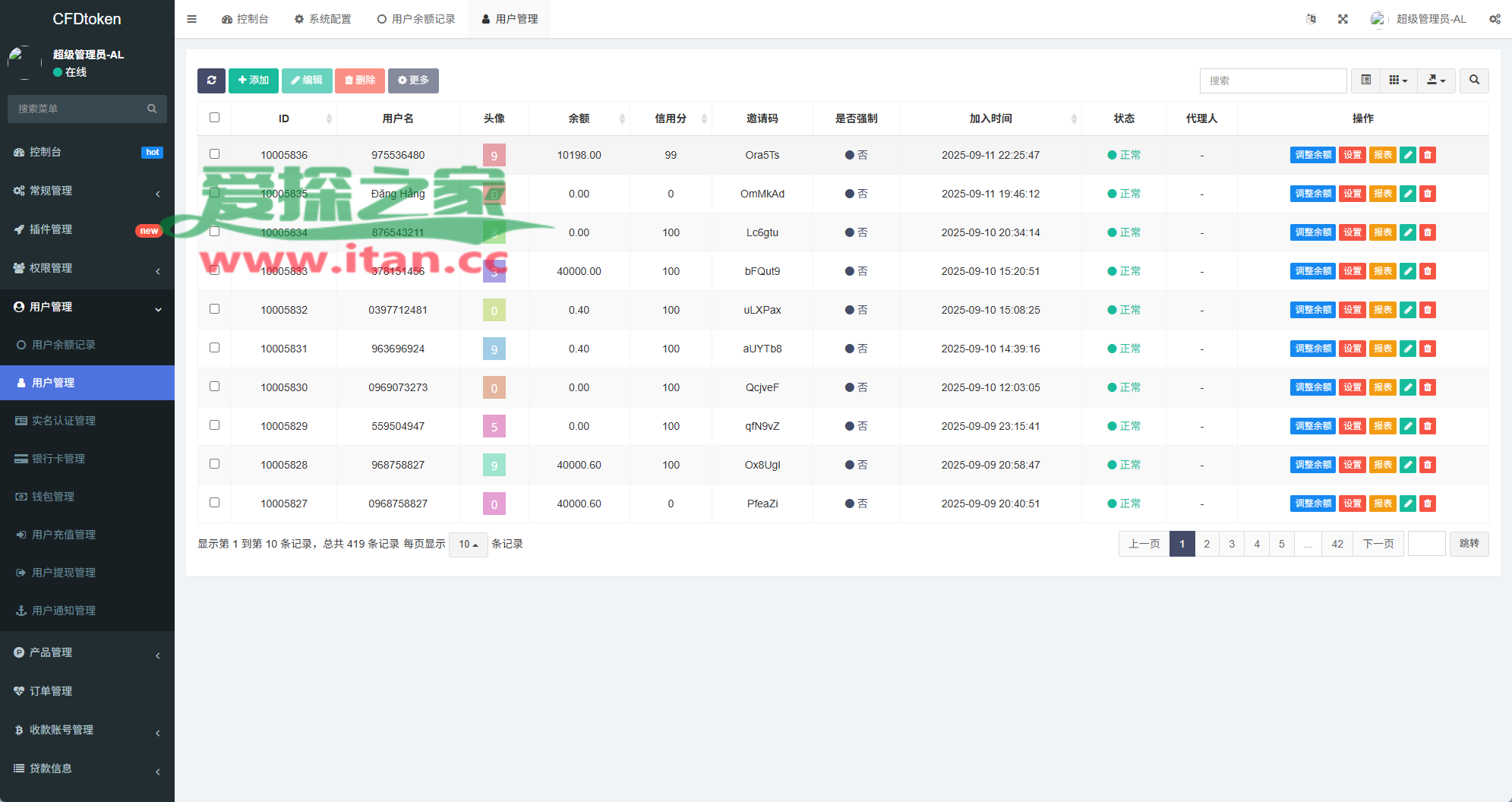This screenshot has height=802, width=1512.
Task: Click green edit pencil for user 10005836
Action: [x=1407, y=155]
